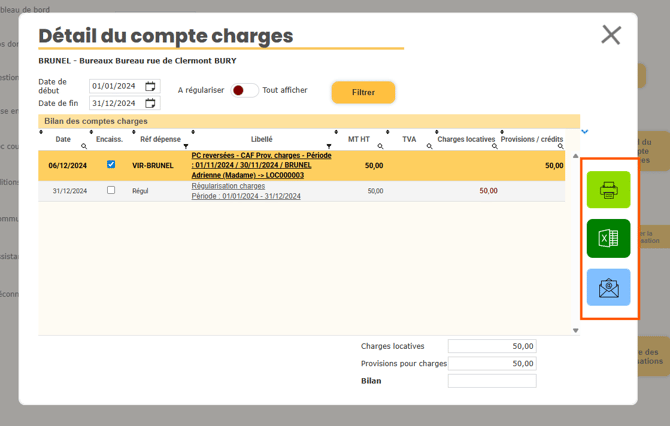Click the search icon under MT HT column
This screenshot has height=426, width=670.
coord(381,147)
